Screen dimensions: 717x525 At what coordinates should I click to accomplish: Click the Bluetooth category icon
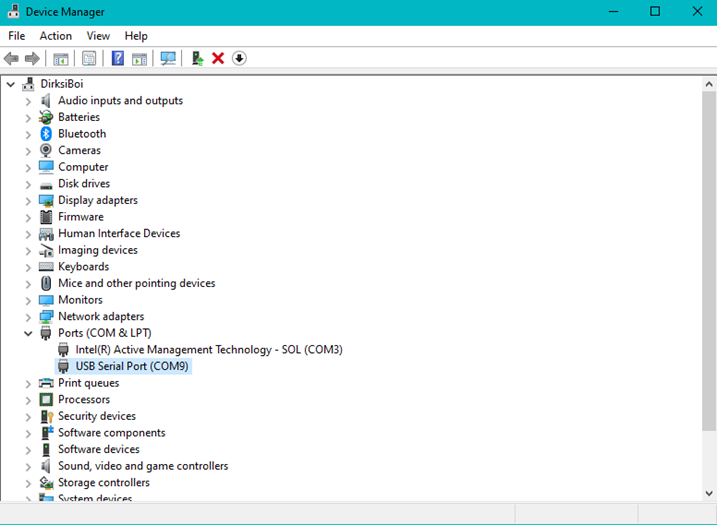coord(46,134)
